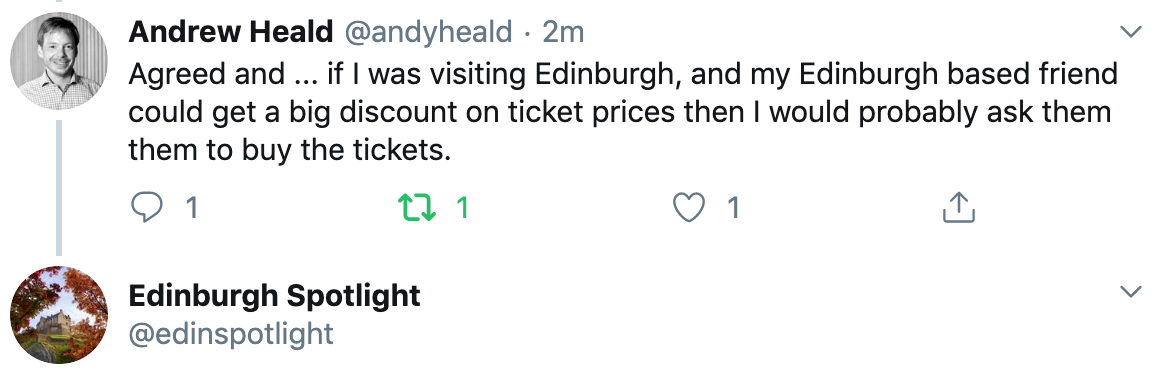Screen dimensions: 1156x378
Task: Select the 'them to buy the tickets.' line
Action: (289, 150)
